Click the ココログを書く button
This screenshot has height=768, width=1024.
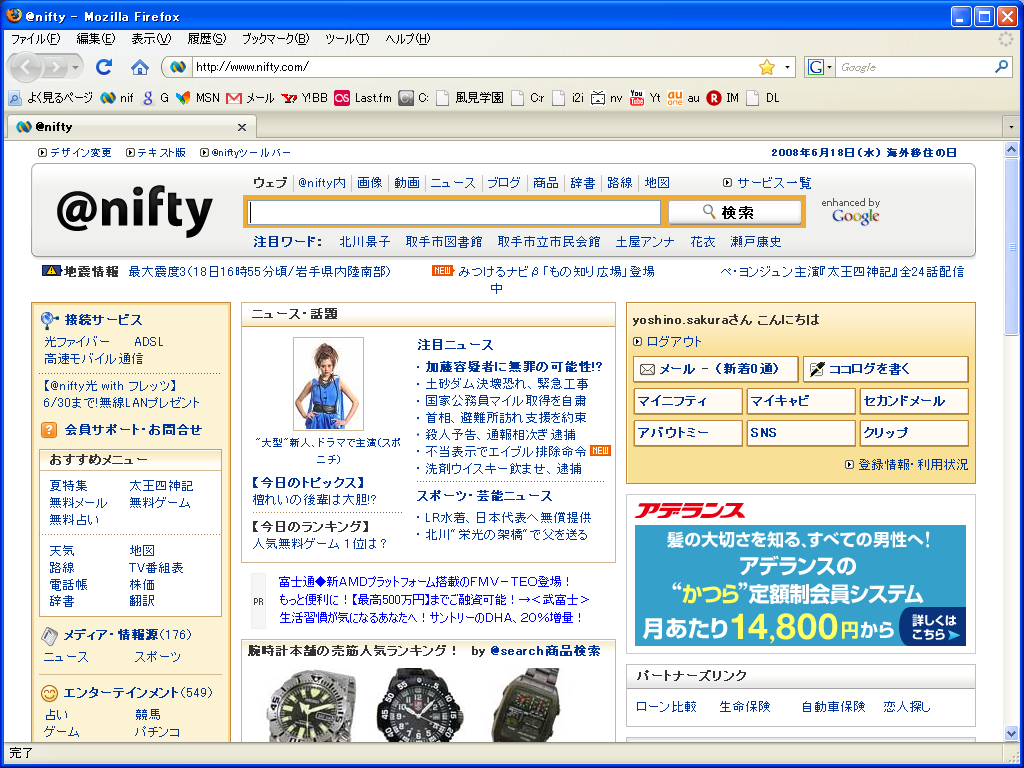coord(886,369)
